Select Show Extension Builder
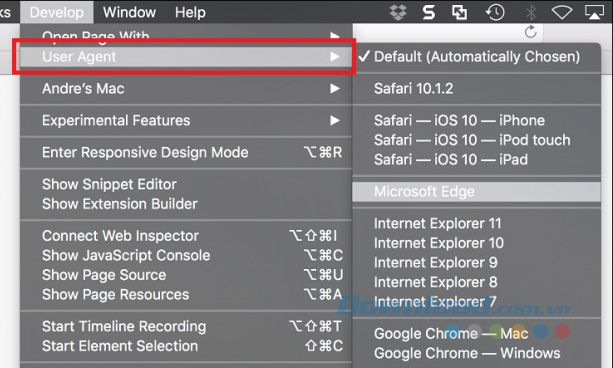This screenshot has width=613, height=368. tap(186, 204)
